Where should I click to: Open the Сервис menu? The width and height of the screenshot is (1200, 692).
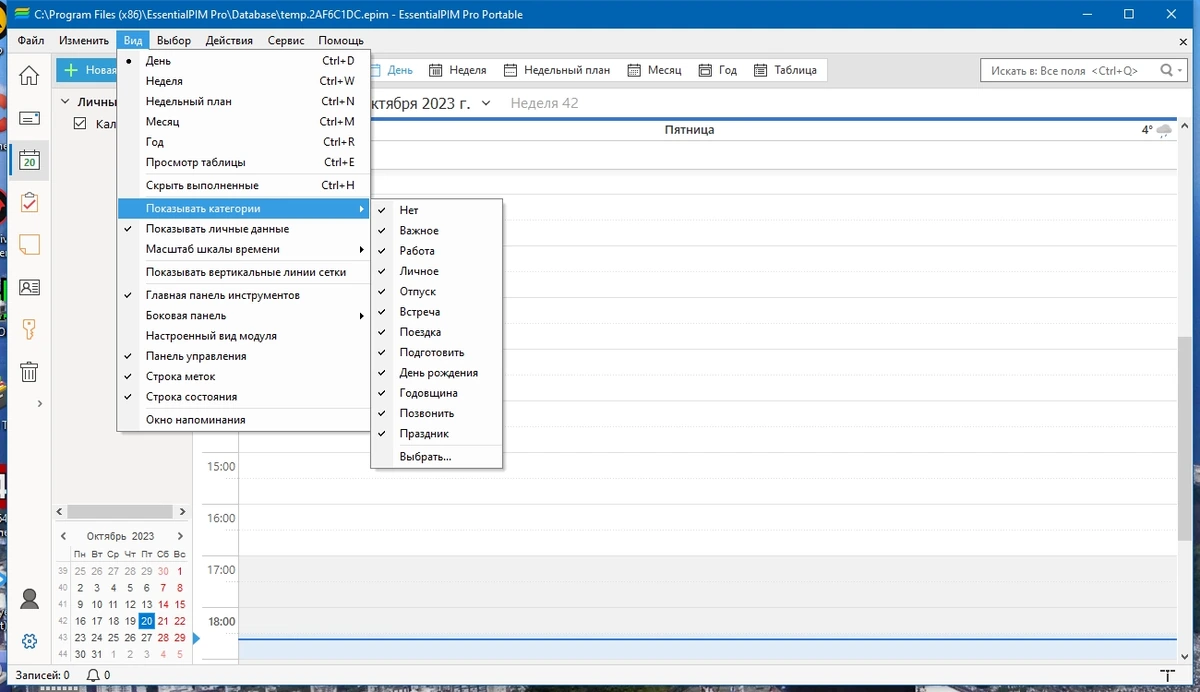[x=286, y=41]
